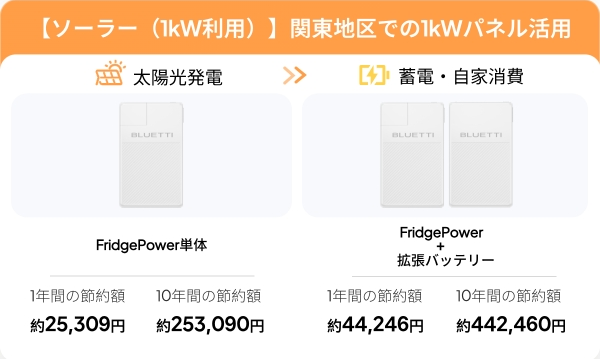The height and width of the screenshot is (360, 600).
Task: Click the orange double chevron arrow
Action: [295, 75]
